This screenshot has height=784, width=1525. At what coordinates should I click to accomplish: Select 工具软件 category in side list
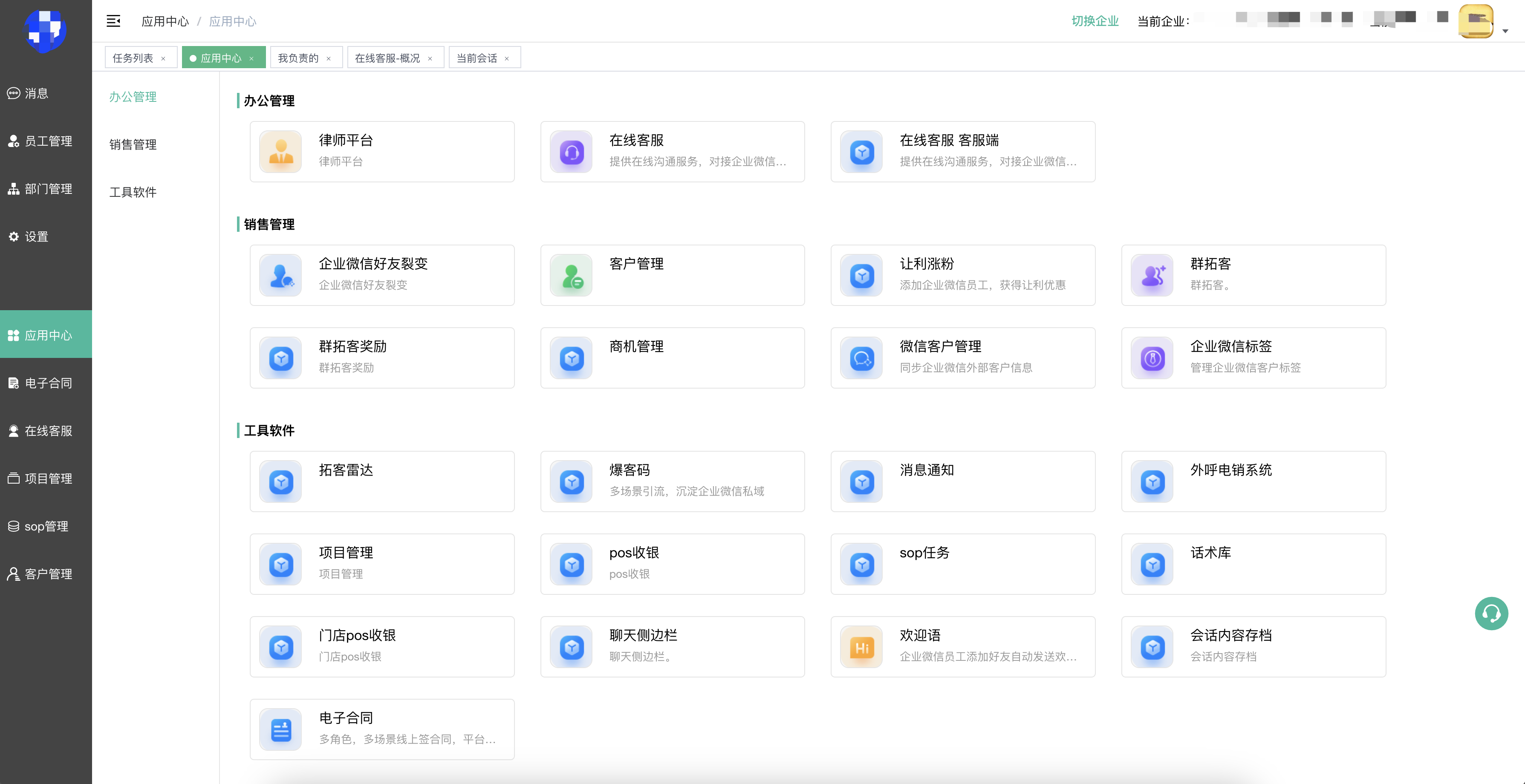pyautogui.click(x=133, y=192)
